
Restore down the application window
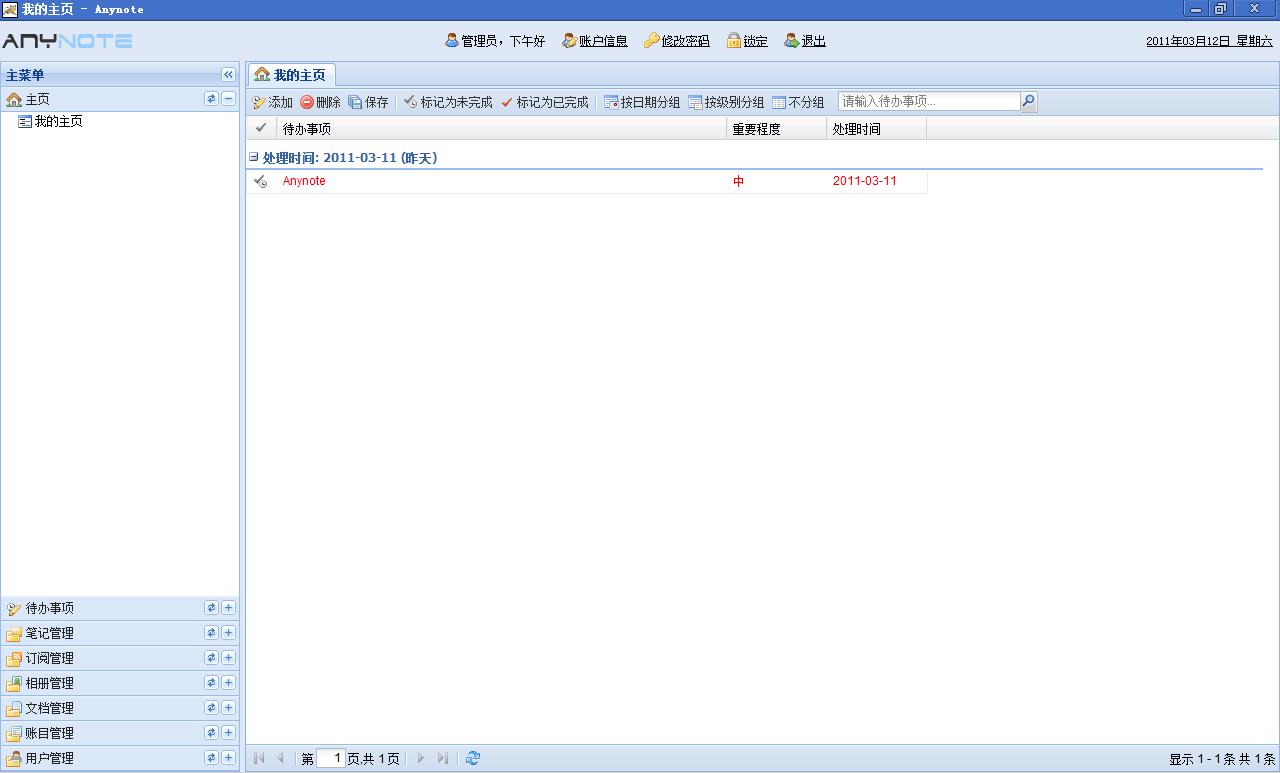[x=1220, y=9]
